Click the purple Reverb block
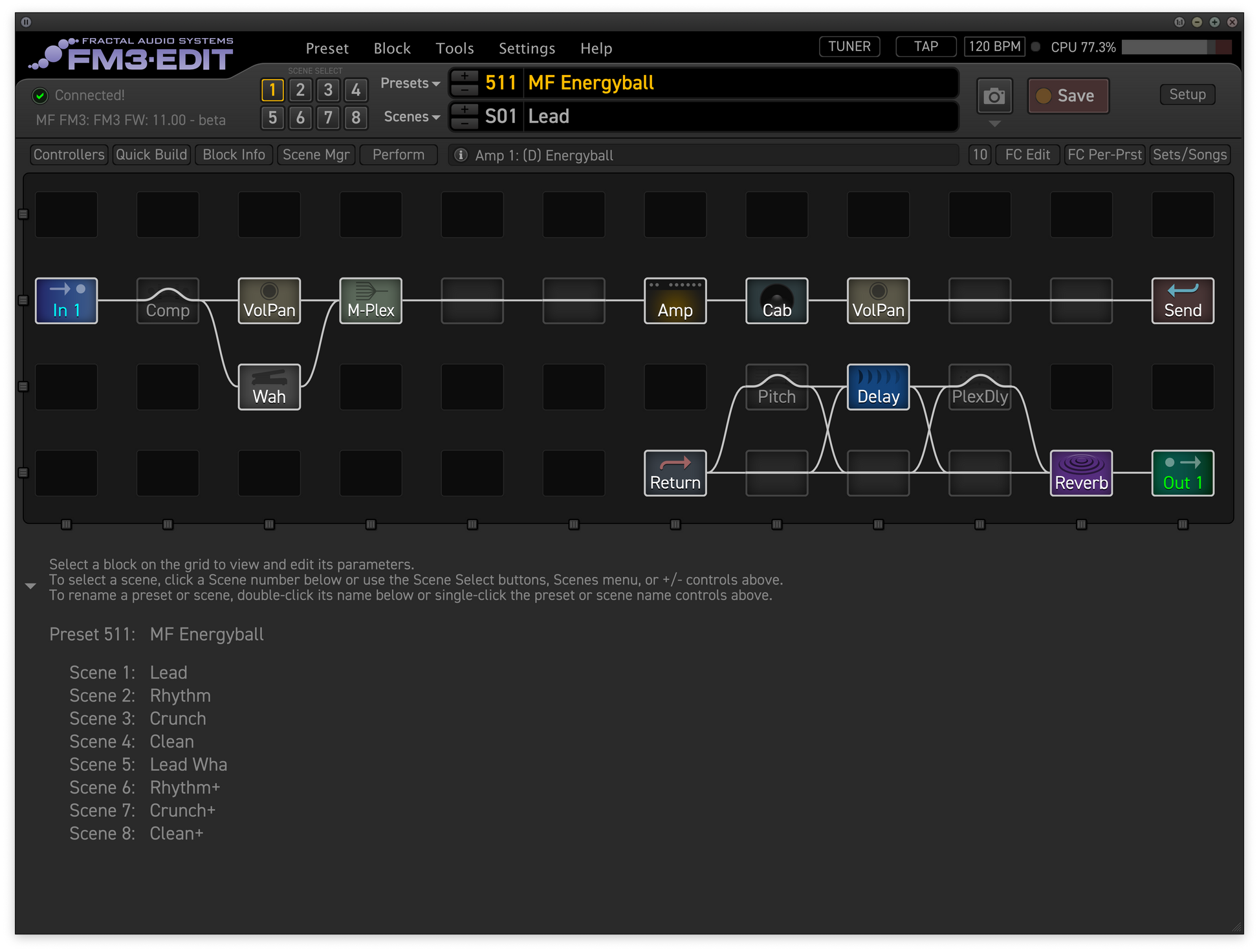This screenshot has height=952, width=1259. click(x=1080, y=473)
